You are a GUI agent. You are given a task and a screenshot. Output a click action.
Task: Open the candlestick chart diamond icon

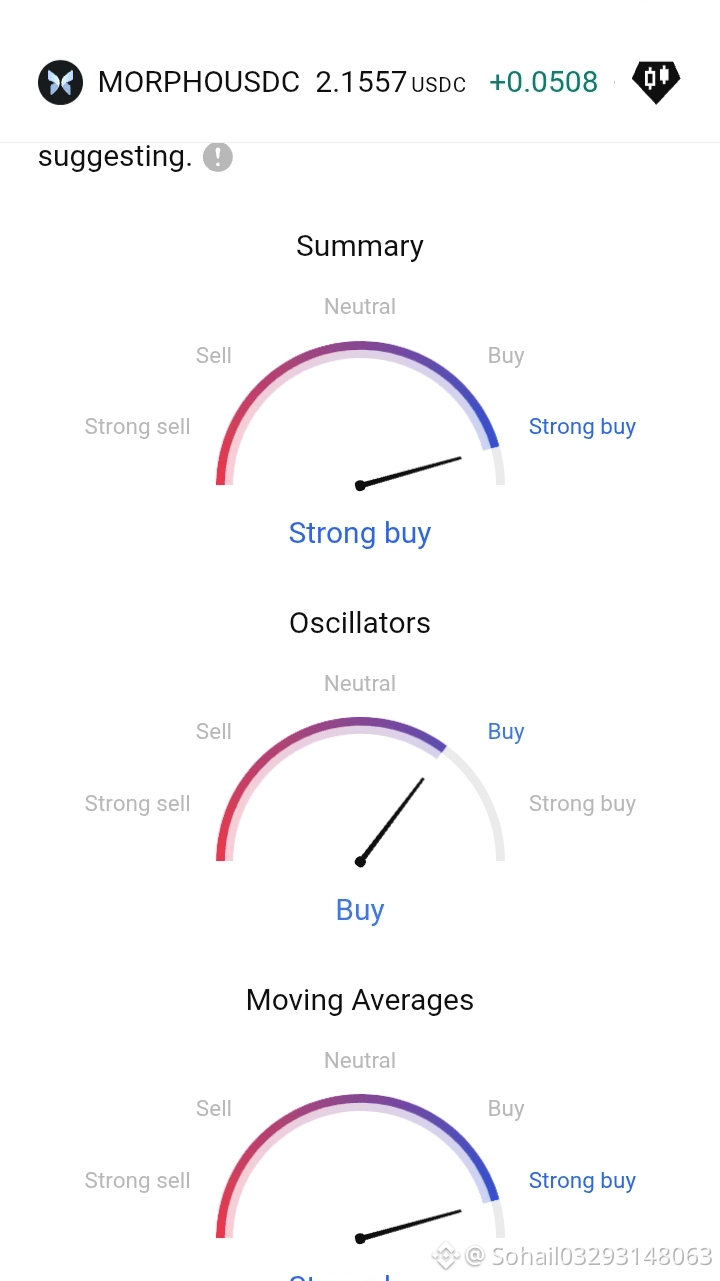(656, 82)
